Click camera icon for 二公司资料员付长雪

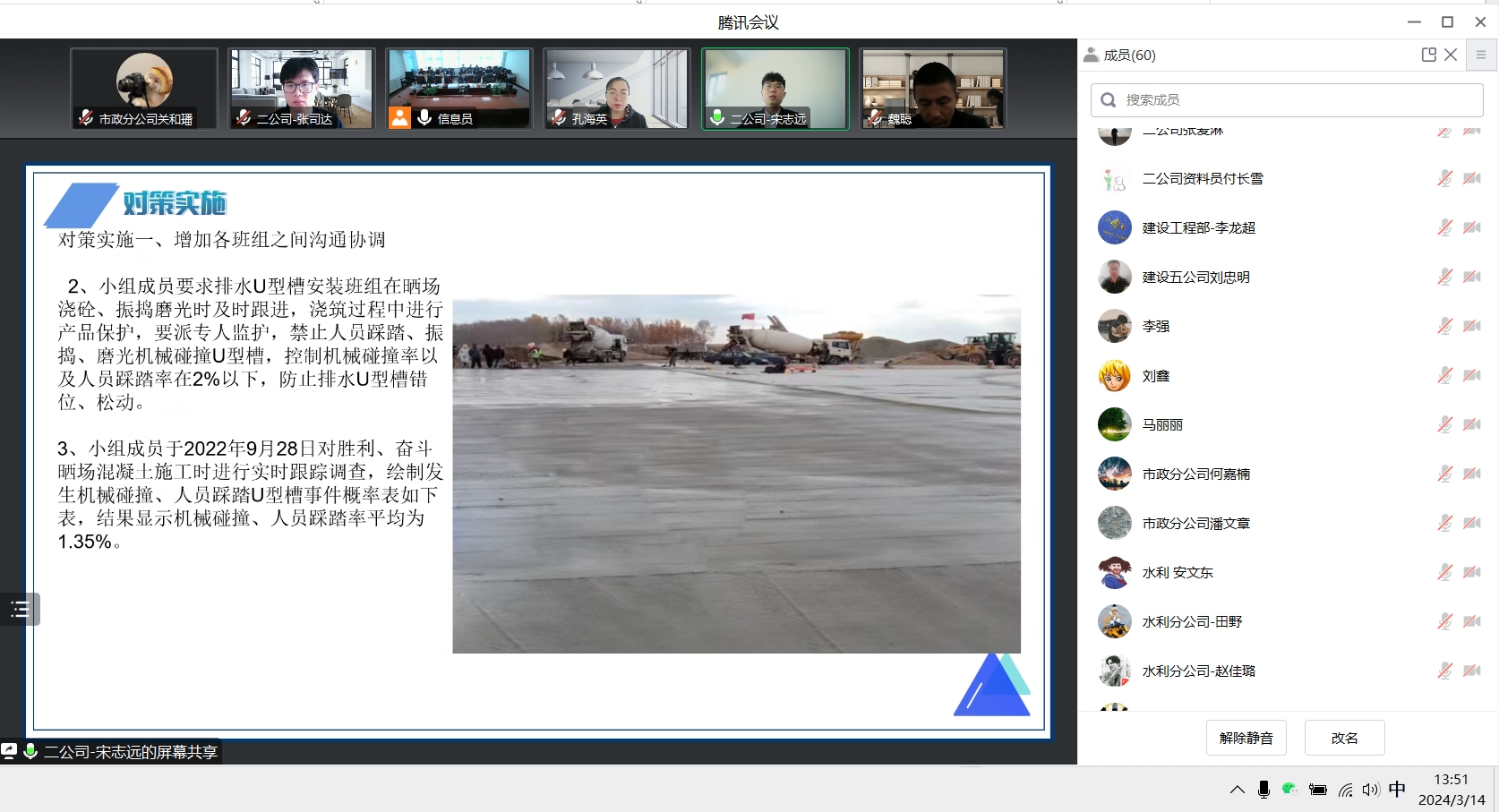click(x=1472, y=178)
